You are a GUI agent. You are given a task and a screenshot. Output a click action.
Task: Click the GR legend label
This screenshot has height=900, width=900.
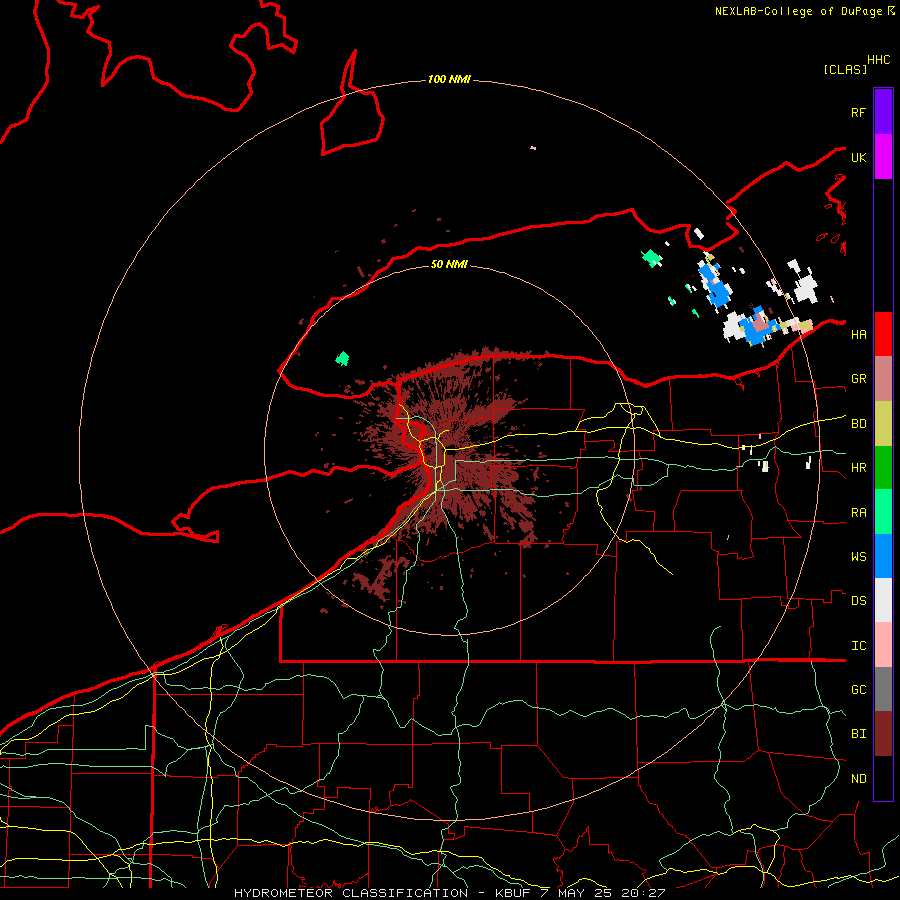tap(858, 378)
